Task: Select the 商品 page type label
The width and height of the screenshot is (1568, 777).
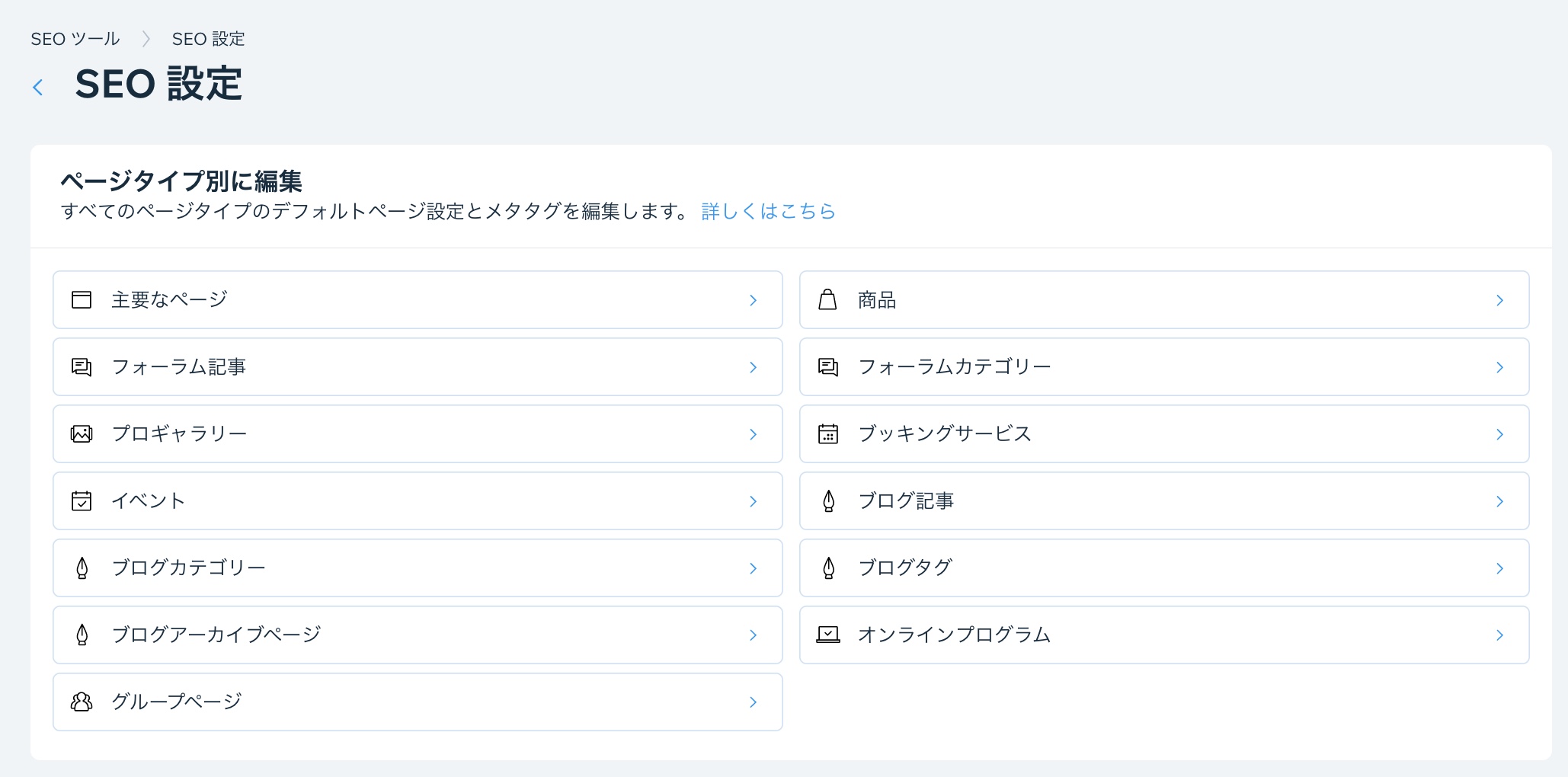Action: point(876,300)
